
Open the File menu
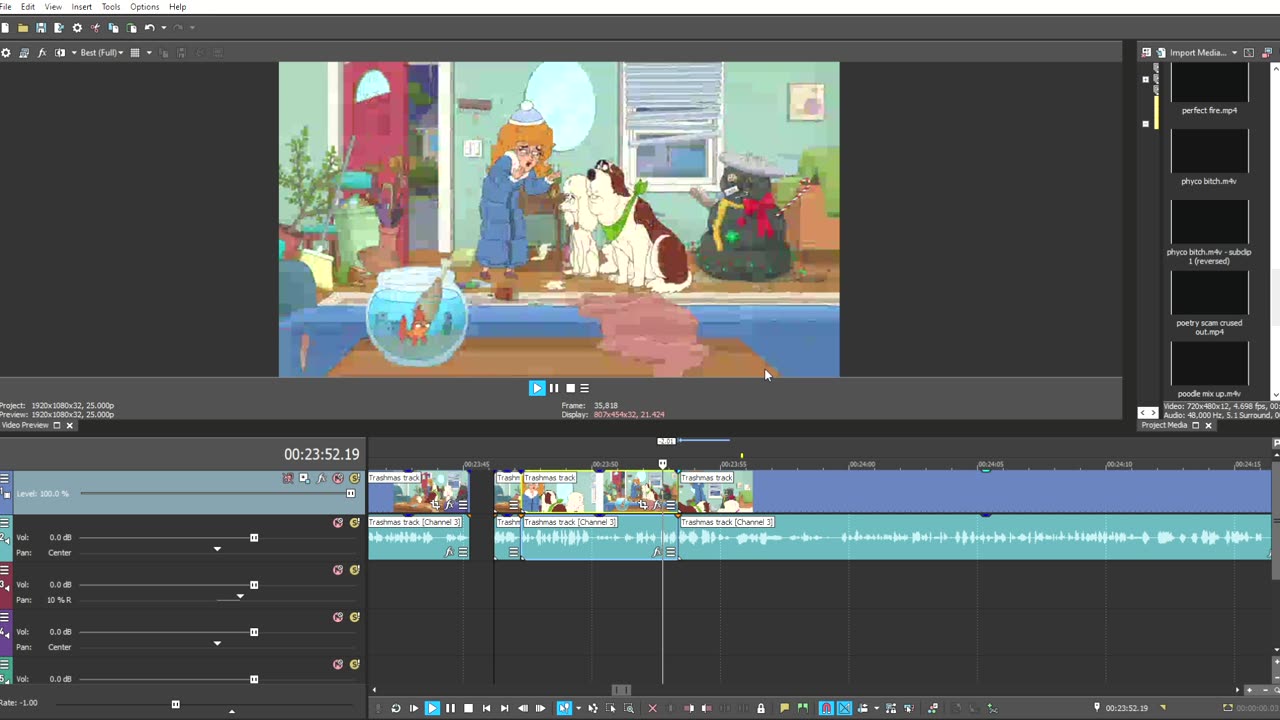tap(5, 7)
